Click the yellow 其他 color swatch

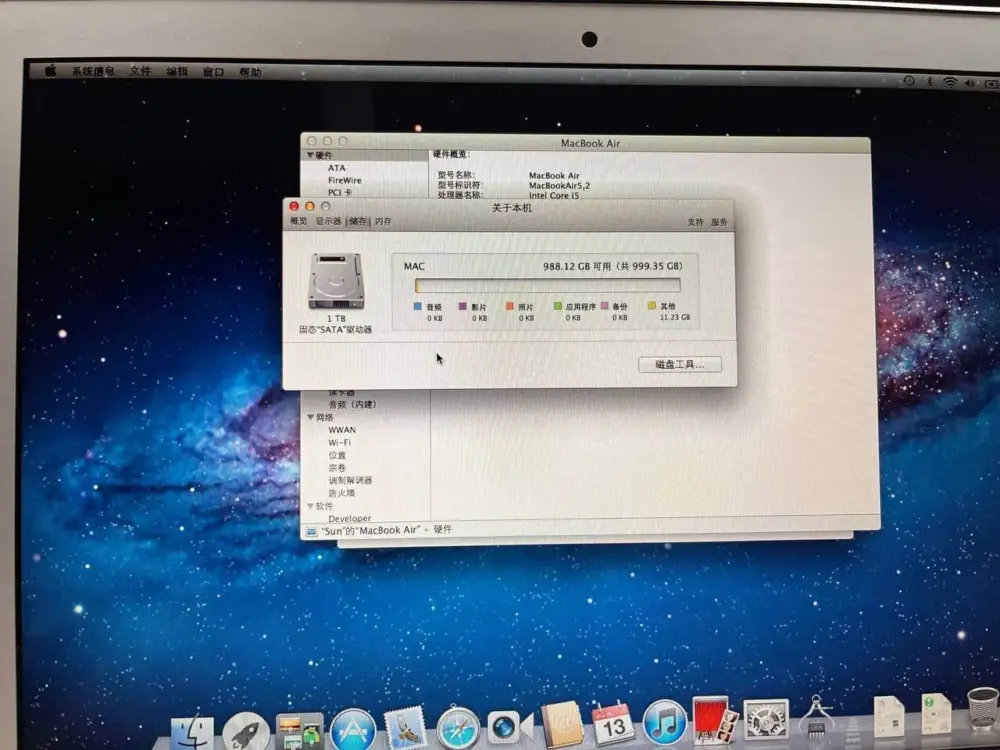pos(652,305)
